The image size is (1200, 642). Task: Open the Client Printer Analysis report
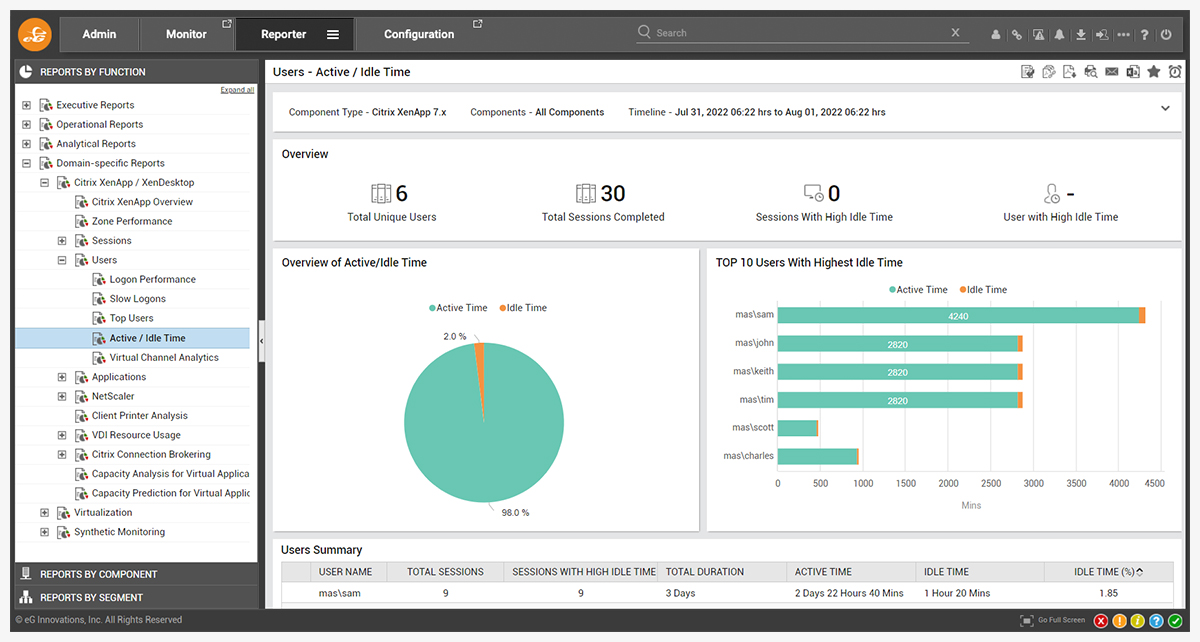[x=139, y=416]
